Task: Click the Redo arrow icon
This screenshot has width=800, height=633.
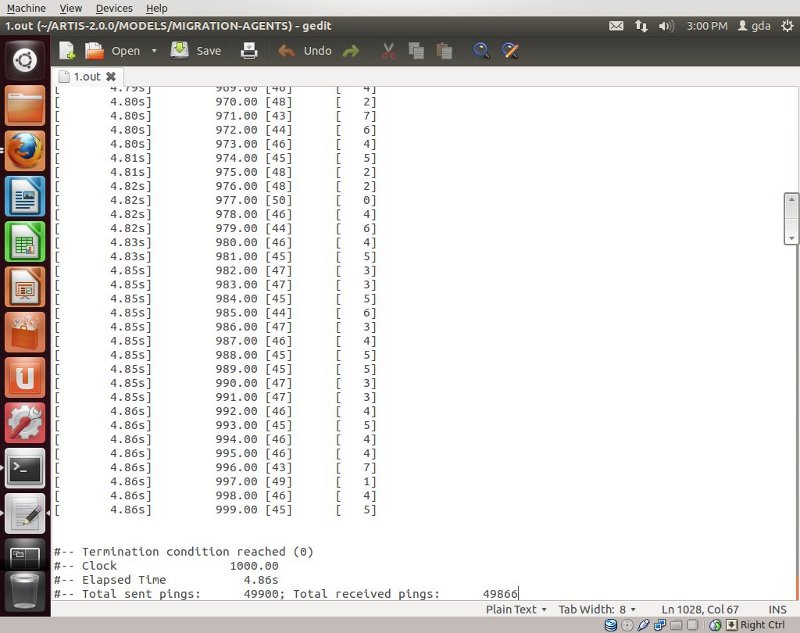Action: point(351,51)
